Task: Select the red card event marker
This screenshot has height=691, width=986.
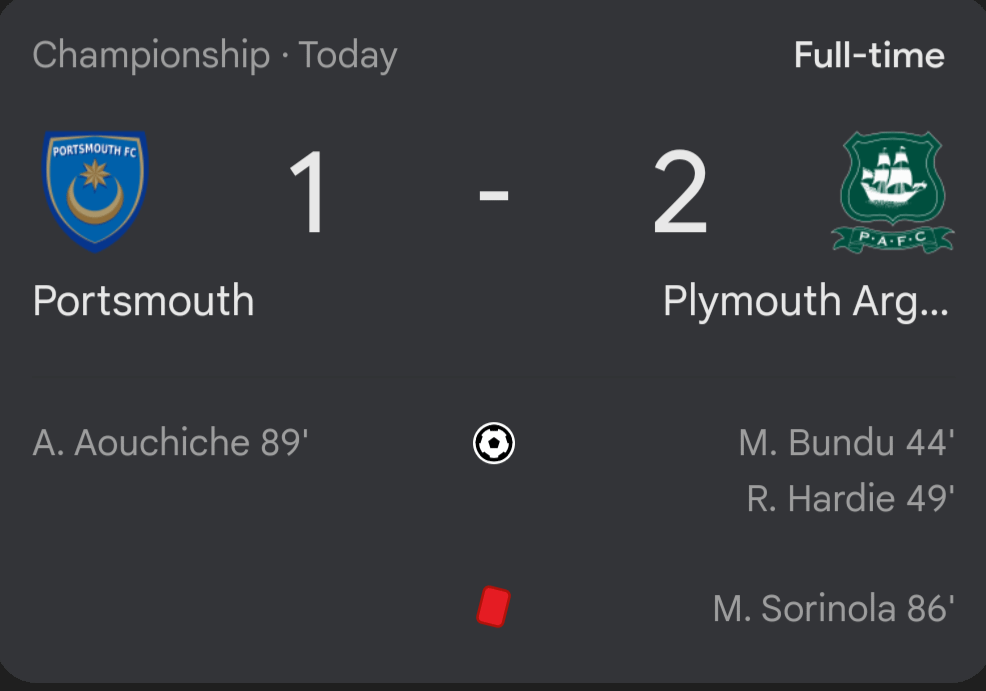Action: coord(494,605)
